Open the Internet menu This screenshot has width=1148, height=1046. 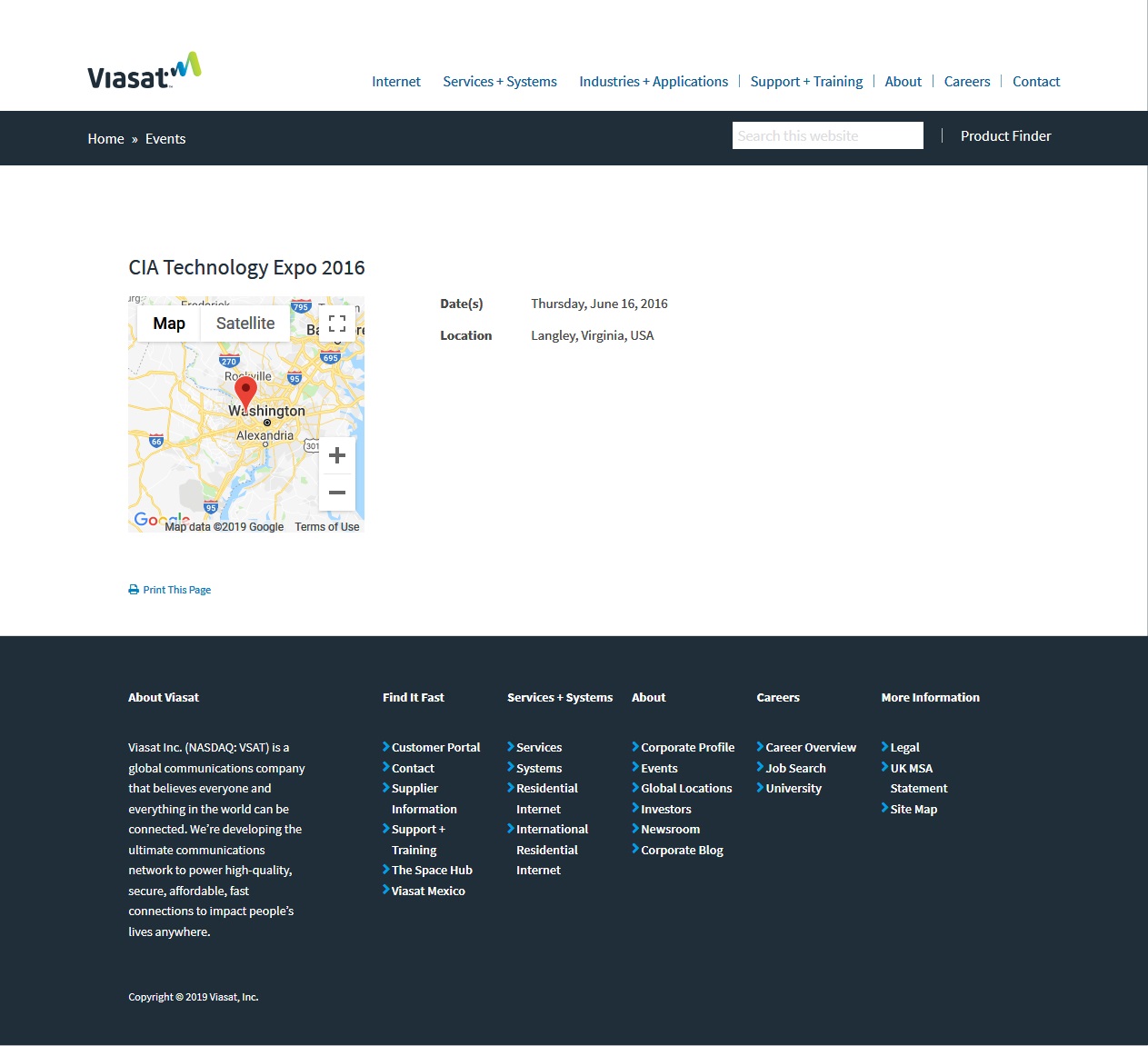tap(396, 82)
